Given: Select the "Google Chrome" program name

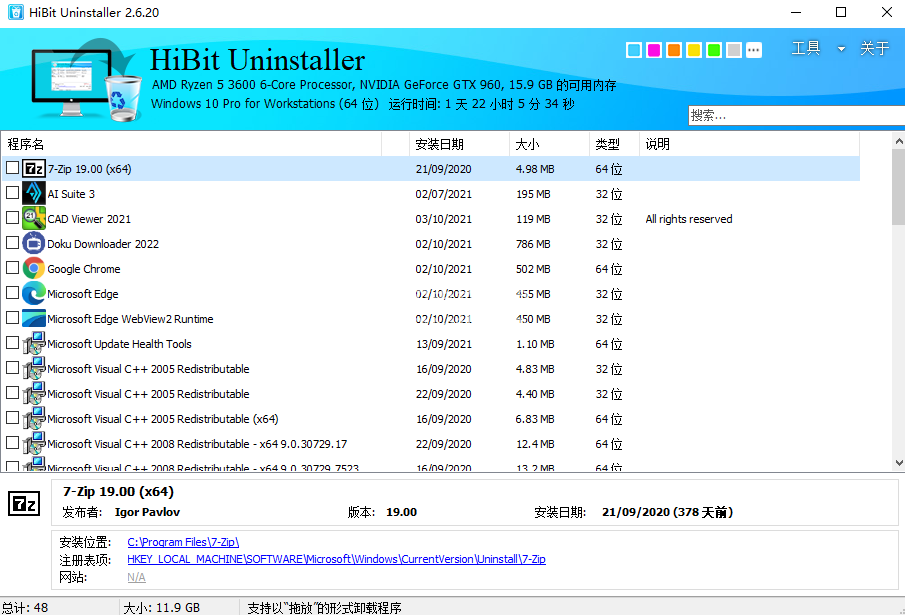Looking at the screenshot, I should (x=84, y=269).
